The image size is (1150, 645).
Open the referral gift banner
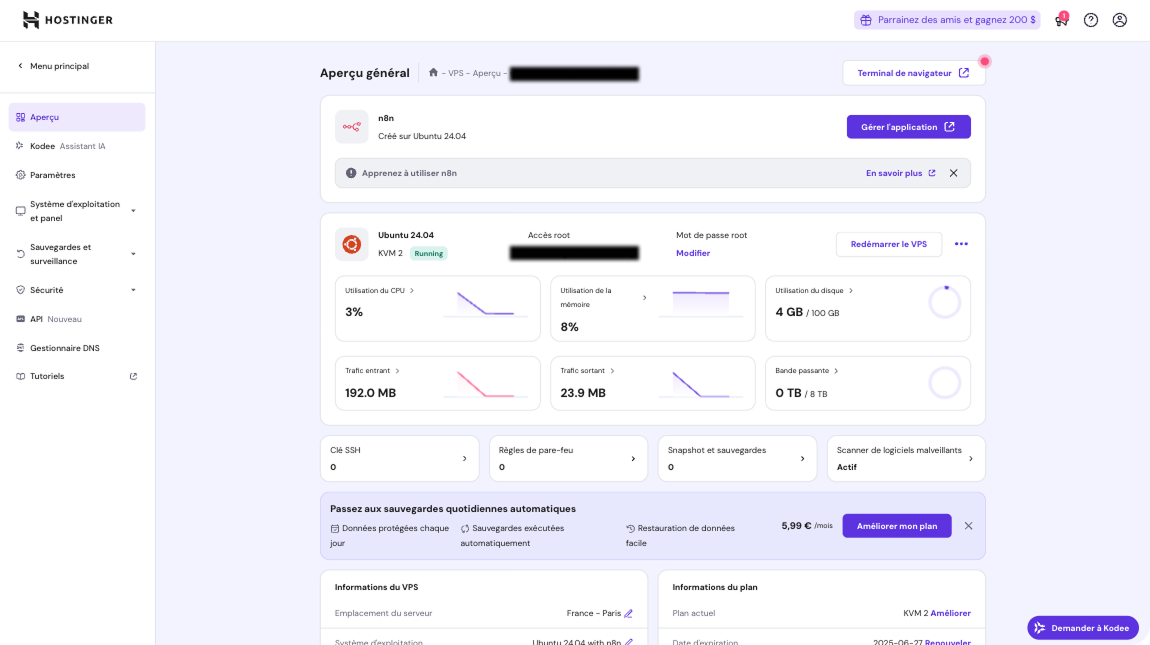[x=947, y=20]
